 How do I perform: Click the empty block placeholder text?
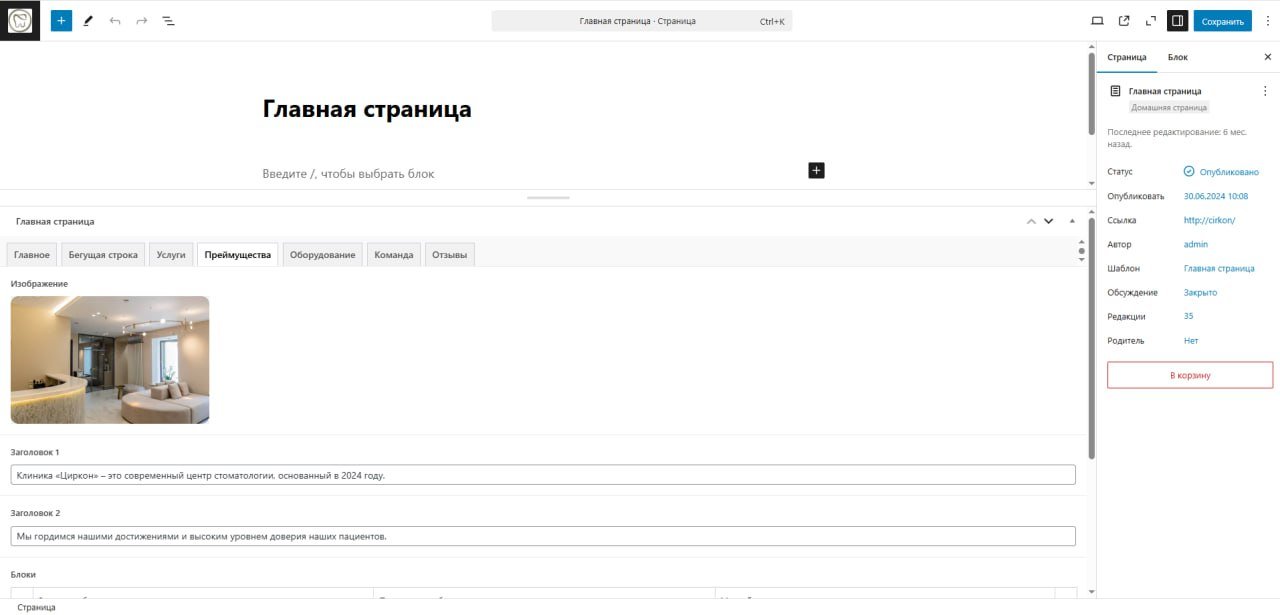click(349, 173)
